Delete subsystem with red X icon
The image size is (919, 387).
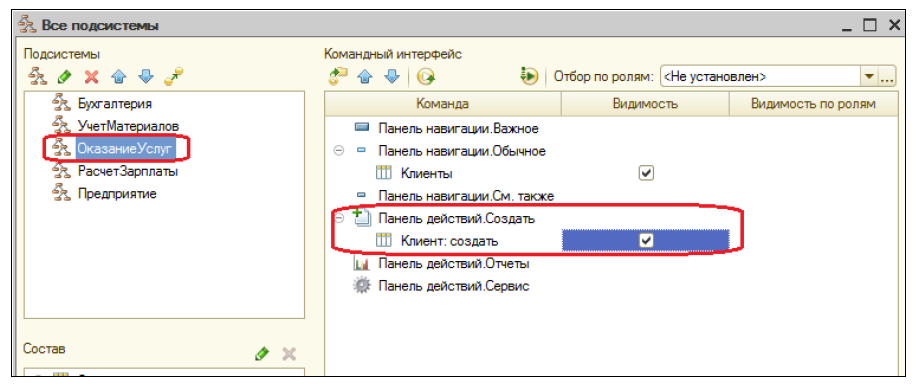click(91, 76)
